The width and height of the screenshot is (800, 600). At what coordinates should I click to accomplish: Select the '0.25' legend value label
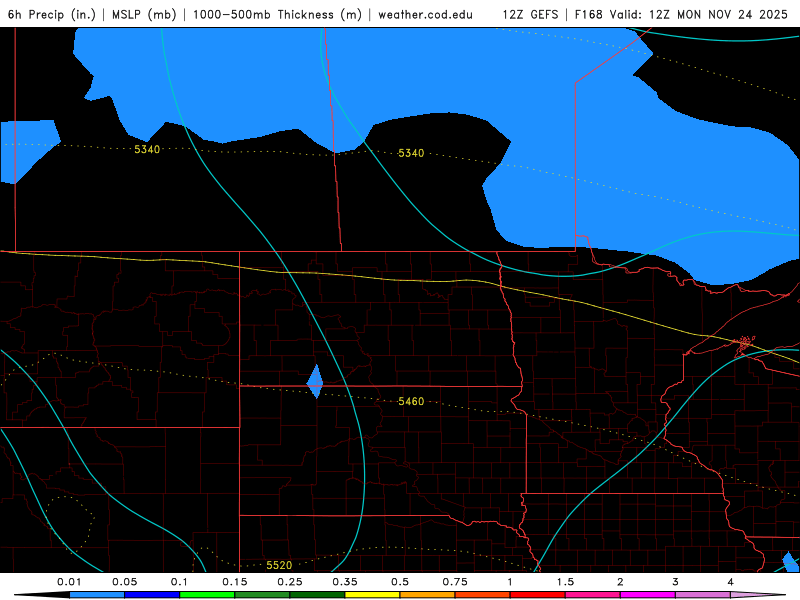290,582
